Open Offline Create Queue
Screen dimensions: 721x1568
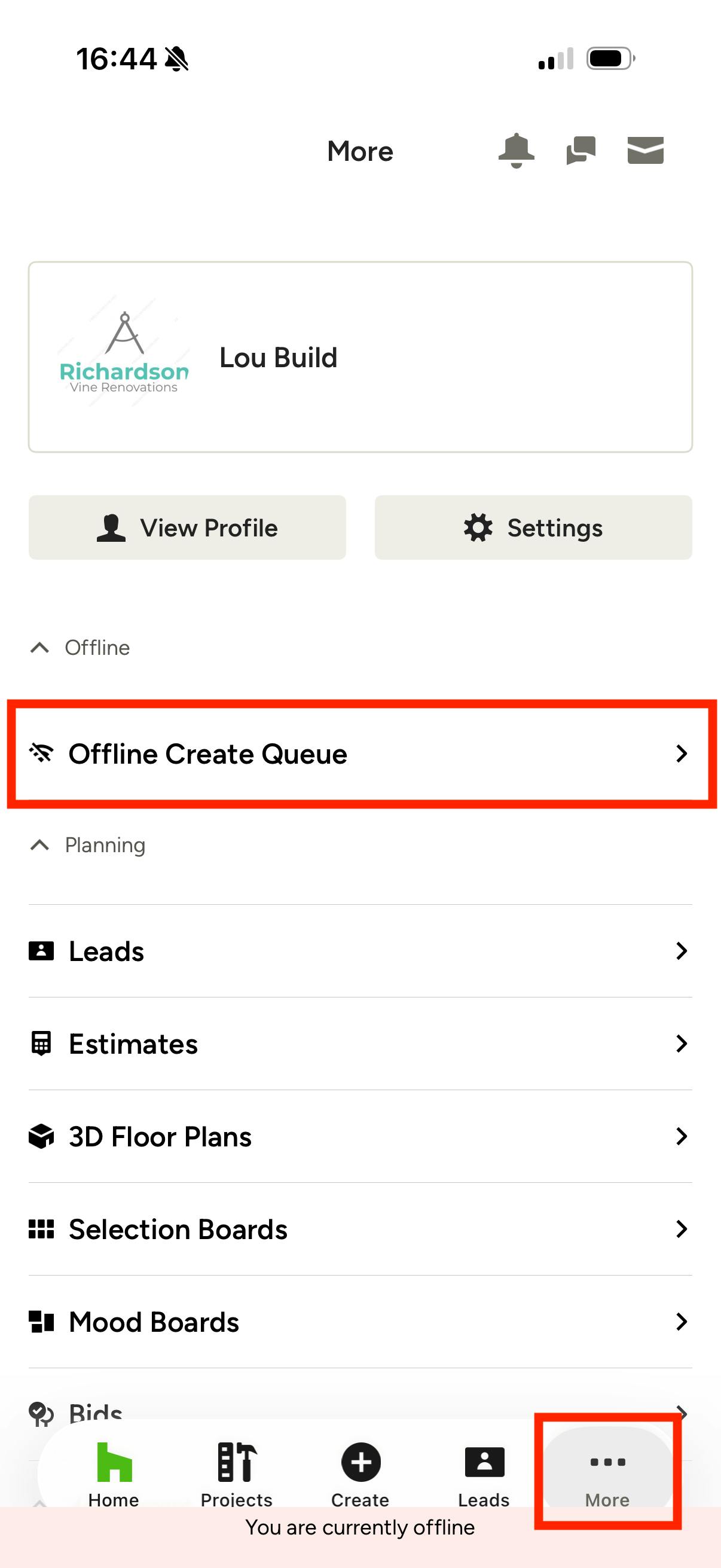click(x=360, y=754)
